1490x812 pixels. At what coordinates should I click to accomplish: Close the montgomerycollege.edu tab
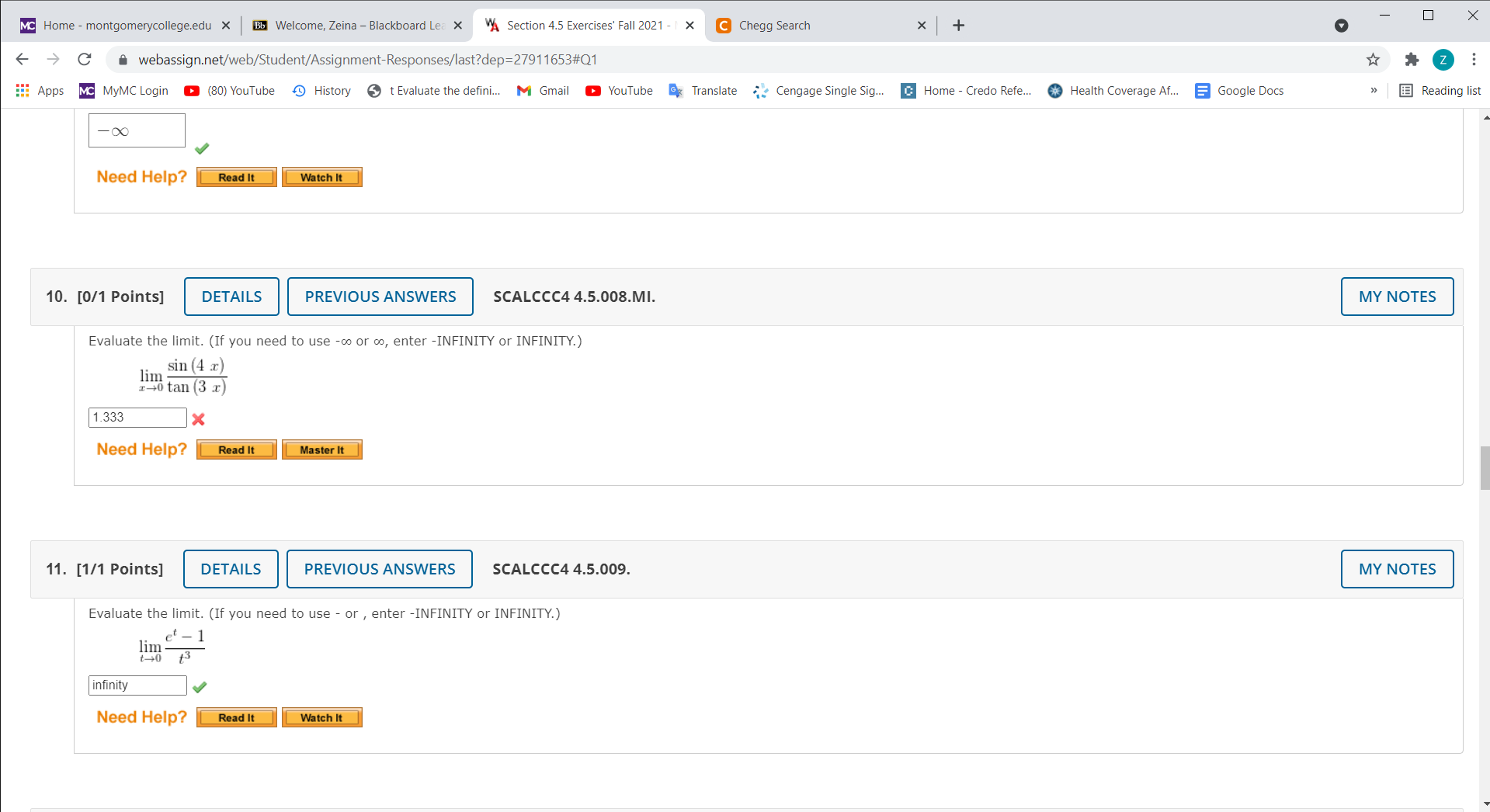point(226,26)
